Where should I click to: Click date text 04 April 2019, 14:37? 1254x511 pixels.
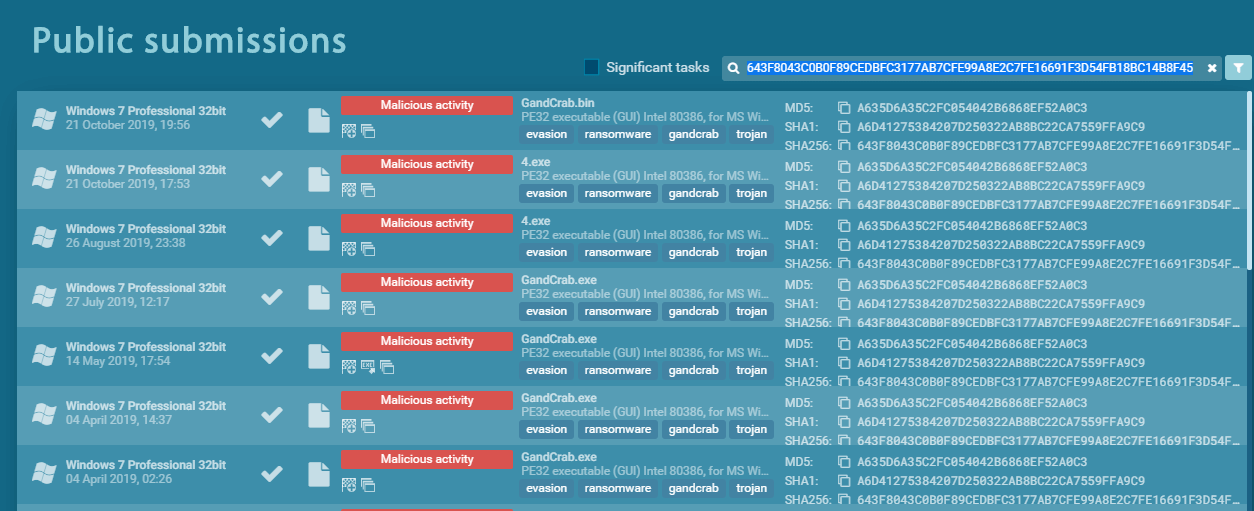pyautogui.click(x=119, y=421)
